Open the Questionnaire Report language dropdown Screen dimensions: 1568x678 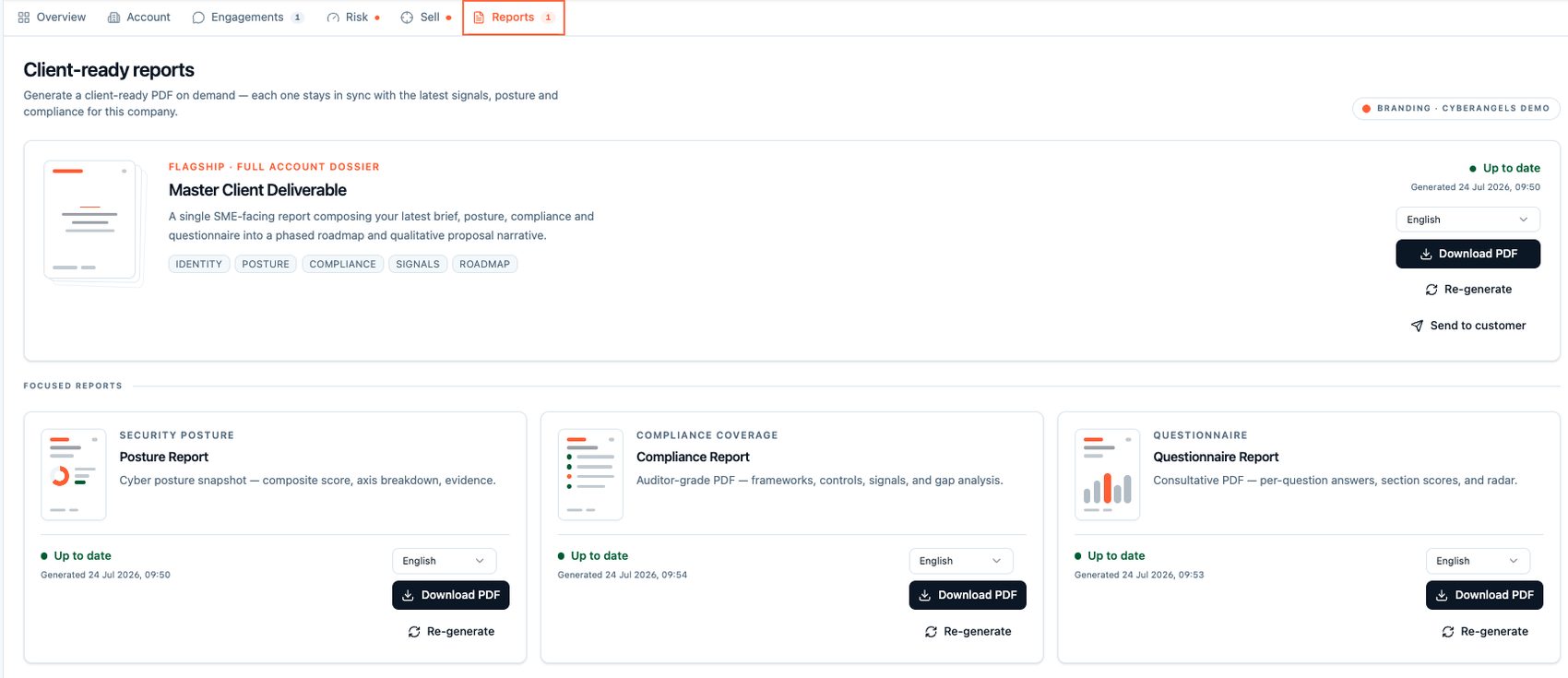pos(1478,561)
